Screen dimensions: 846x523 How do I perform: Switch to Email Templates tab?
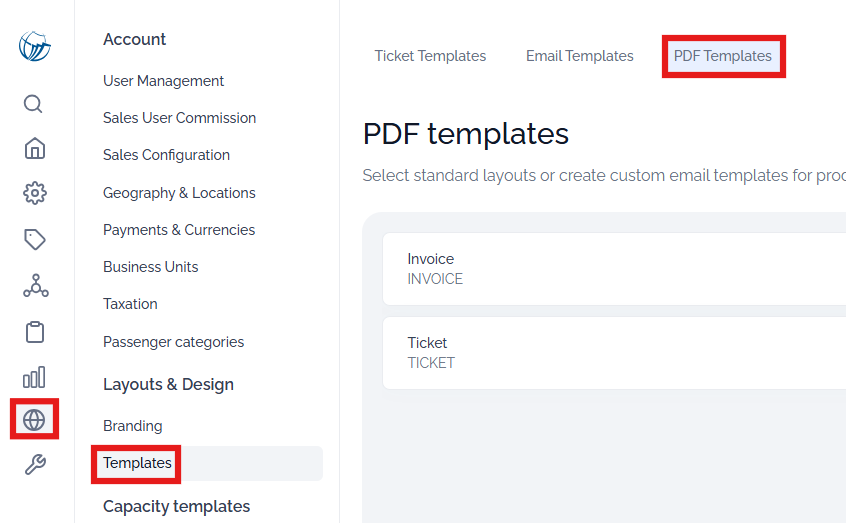[x=579, y=56]
